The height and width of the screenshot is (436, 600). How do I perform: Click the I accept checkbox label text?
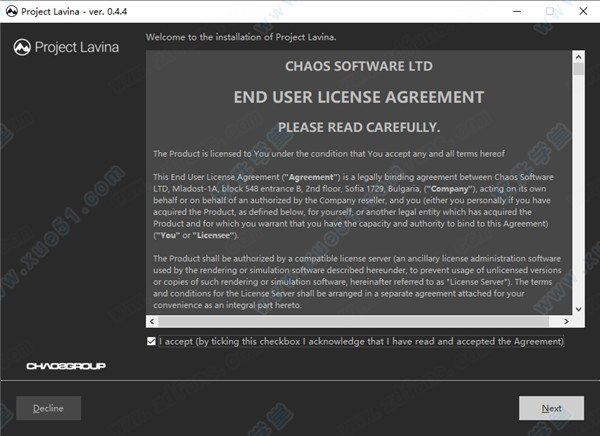coord(361,341)
